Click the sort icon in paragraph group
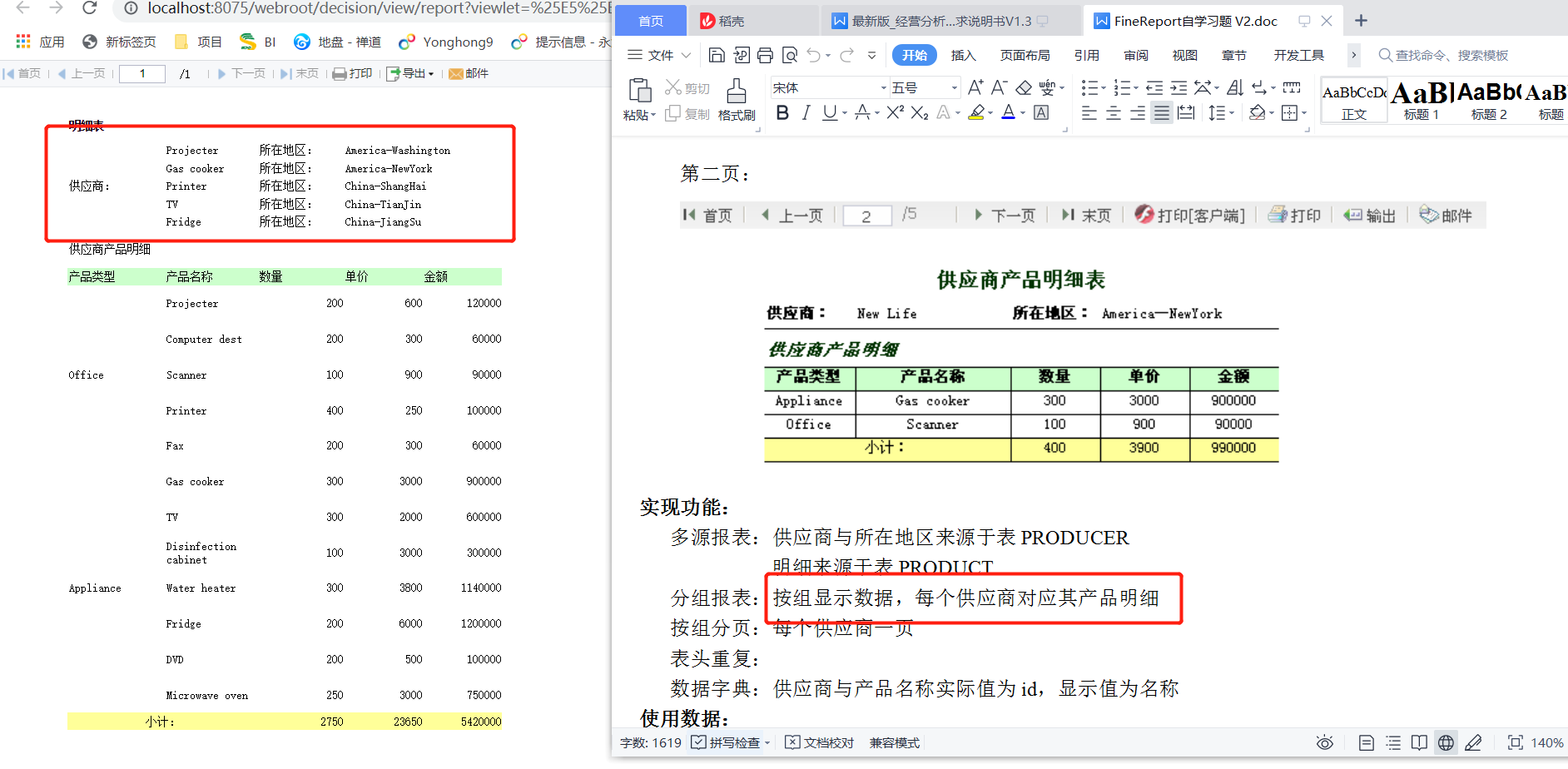The image size is (1568, 769). [1235, 87]
